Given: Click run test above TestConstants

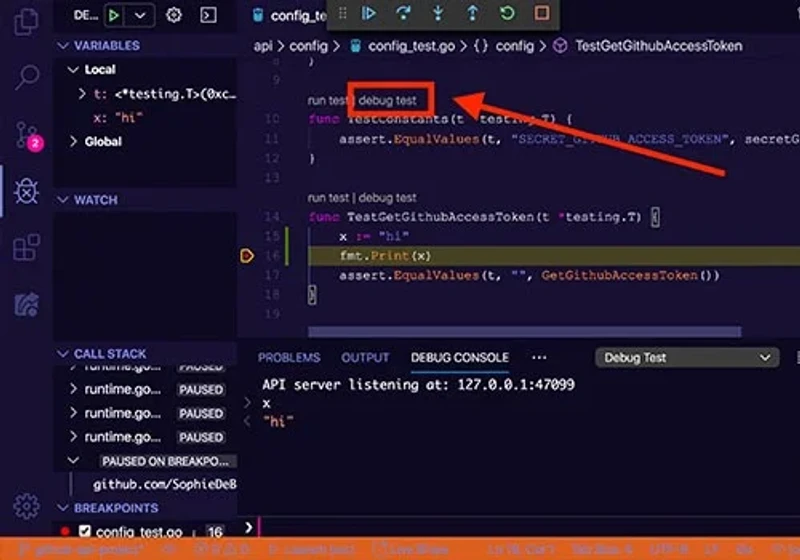Looking at the screenshot, I should coord(327,100).
